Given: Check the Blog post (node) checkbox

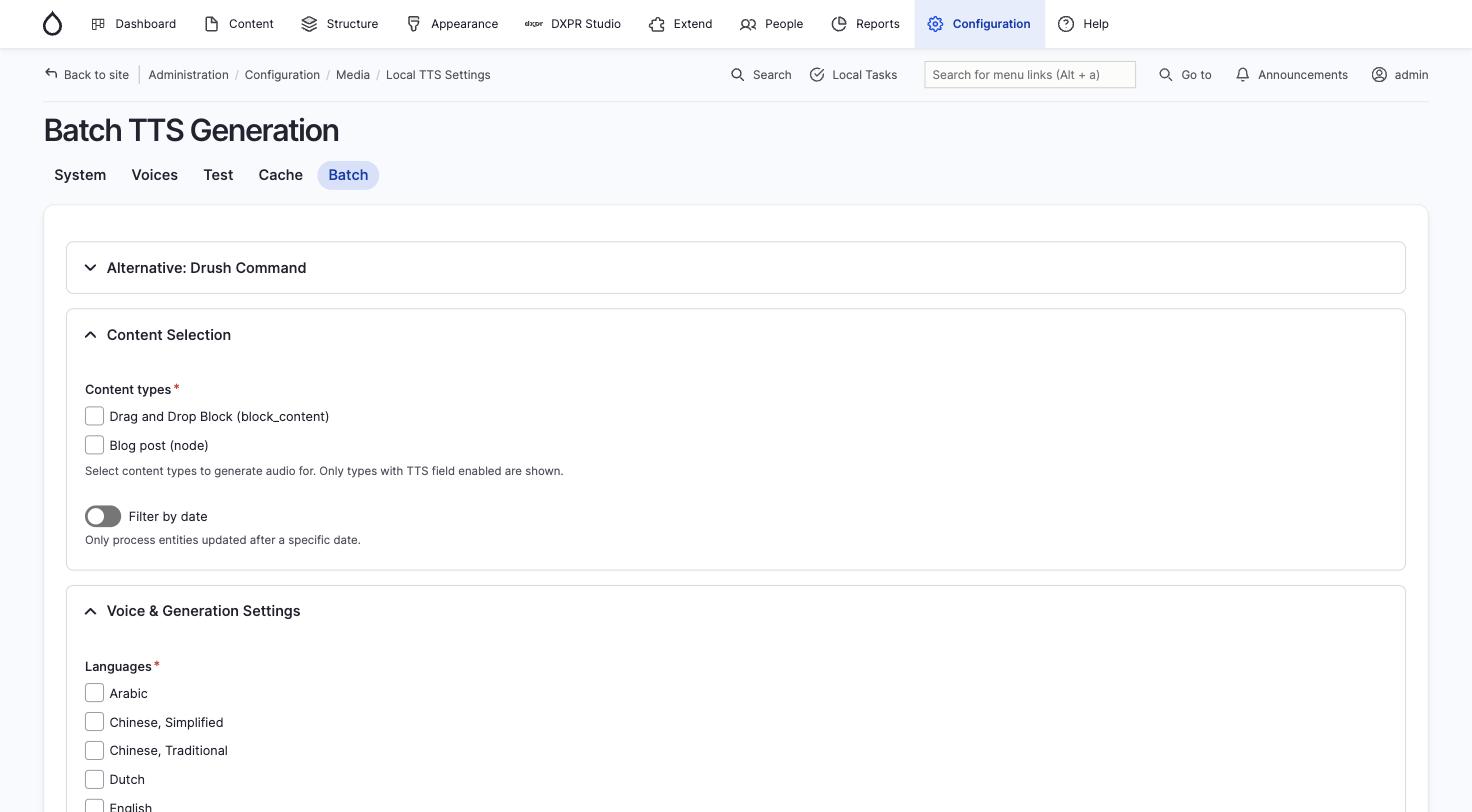Looking at the screenshot, I should click(x=94, y=445).
